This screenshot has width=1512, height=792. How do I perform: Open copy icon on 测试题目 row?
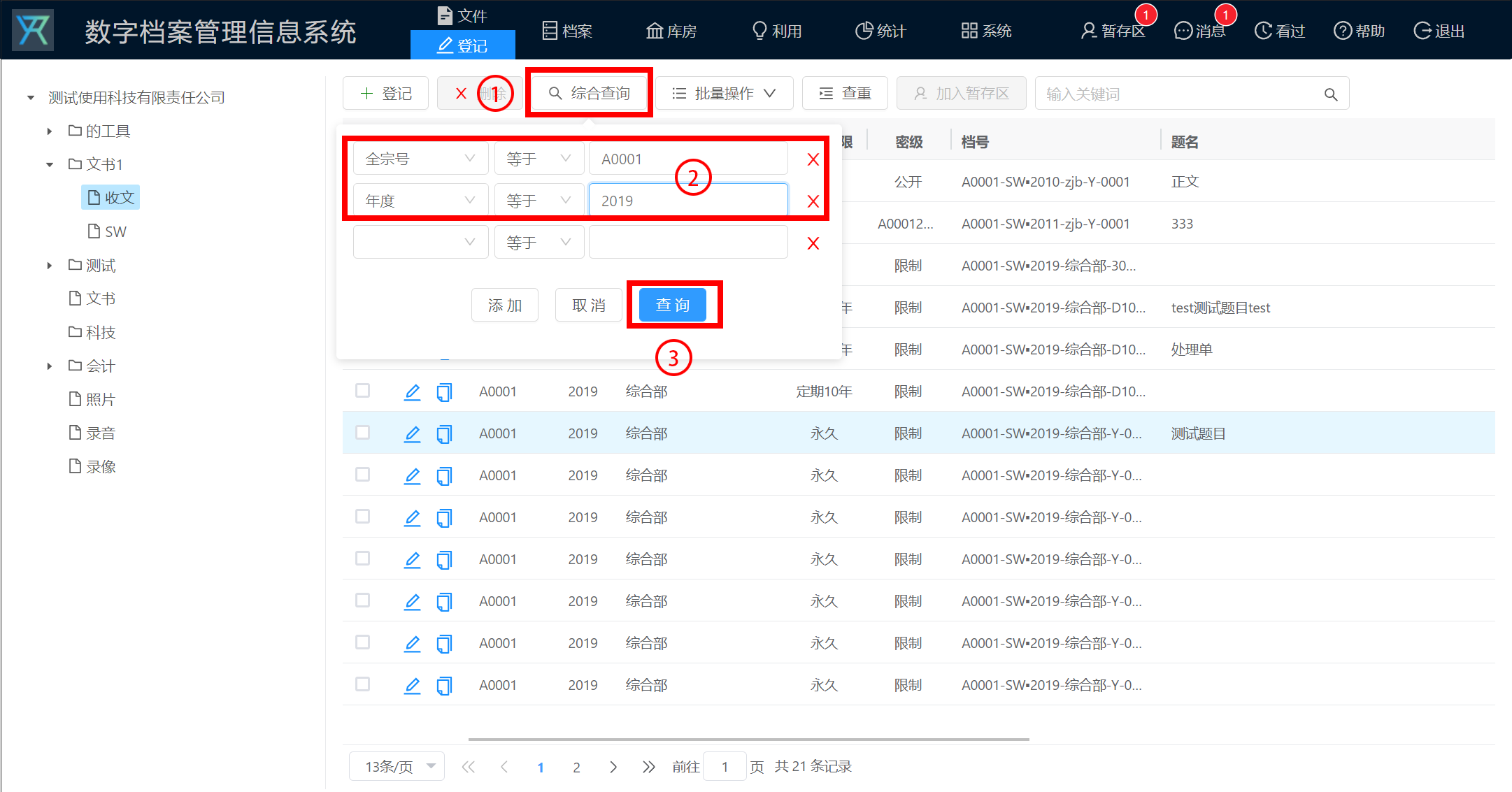(444, 433)
